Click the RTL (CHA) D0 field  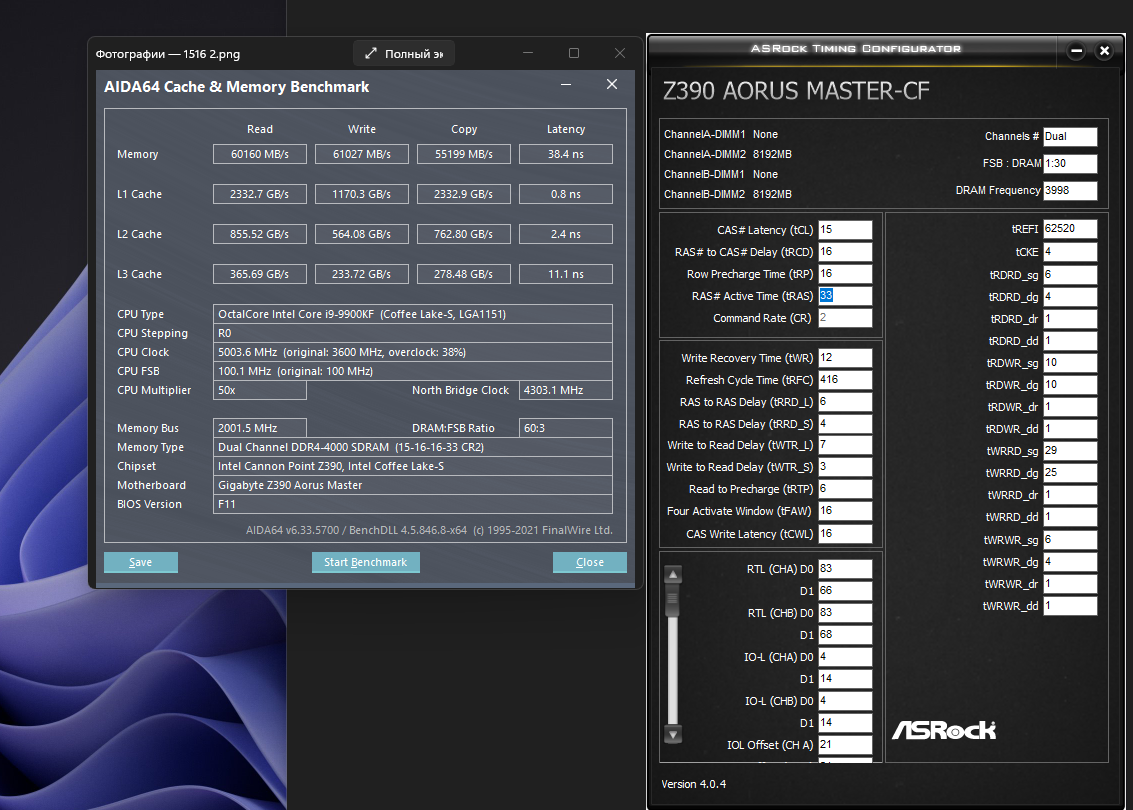pos(845,569)
